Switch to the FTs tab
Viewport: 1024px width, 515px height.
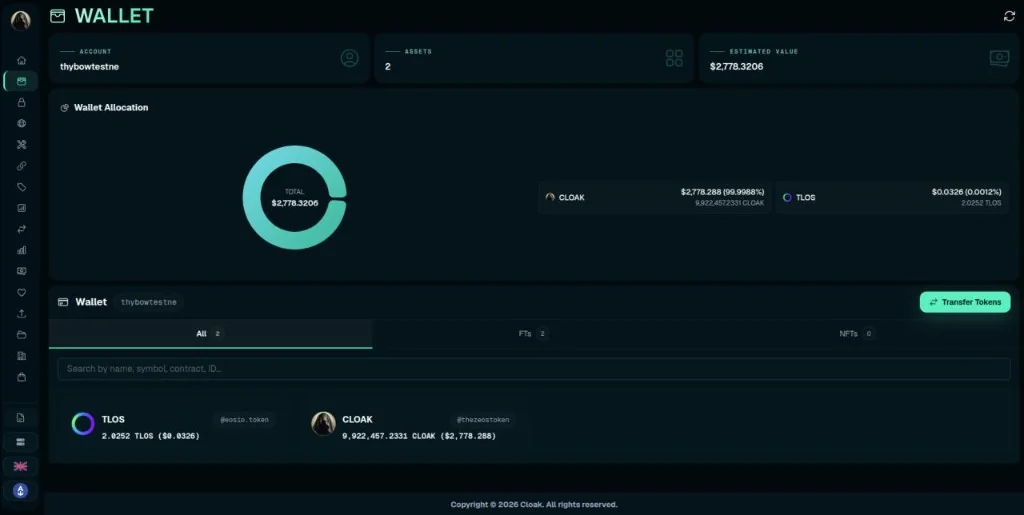533,334
